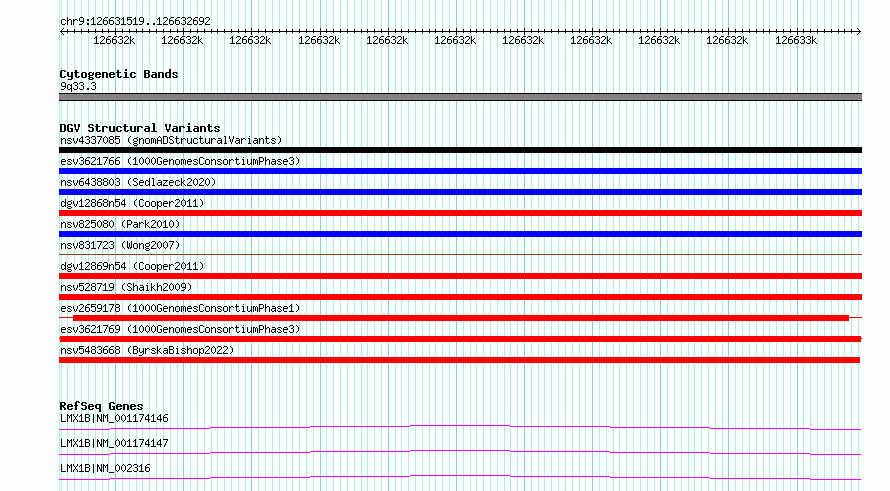Image resolution: width=890 pixels, height=491 pixels.
Task: Click the chr9:126631519..126632692 region label
Action: coord(135,21)
